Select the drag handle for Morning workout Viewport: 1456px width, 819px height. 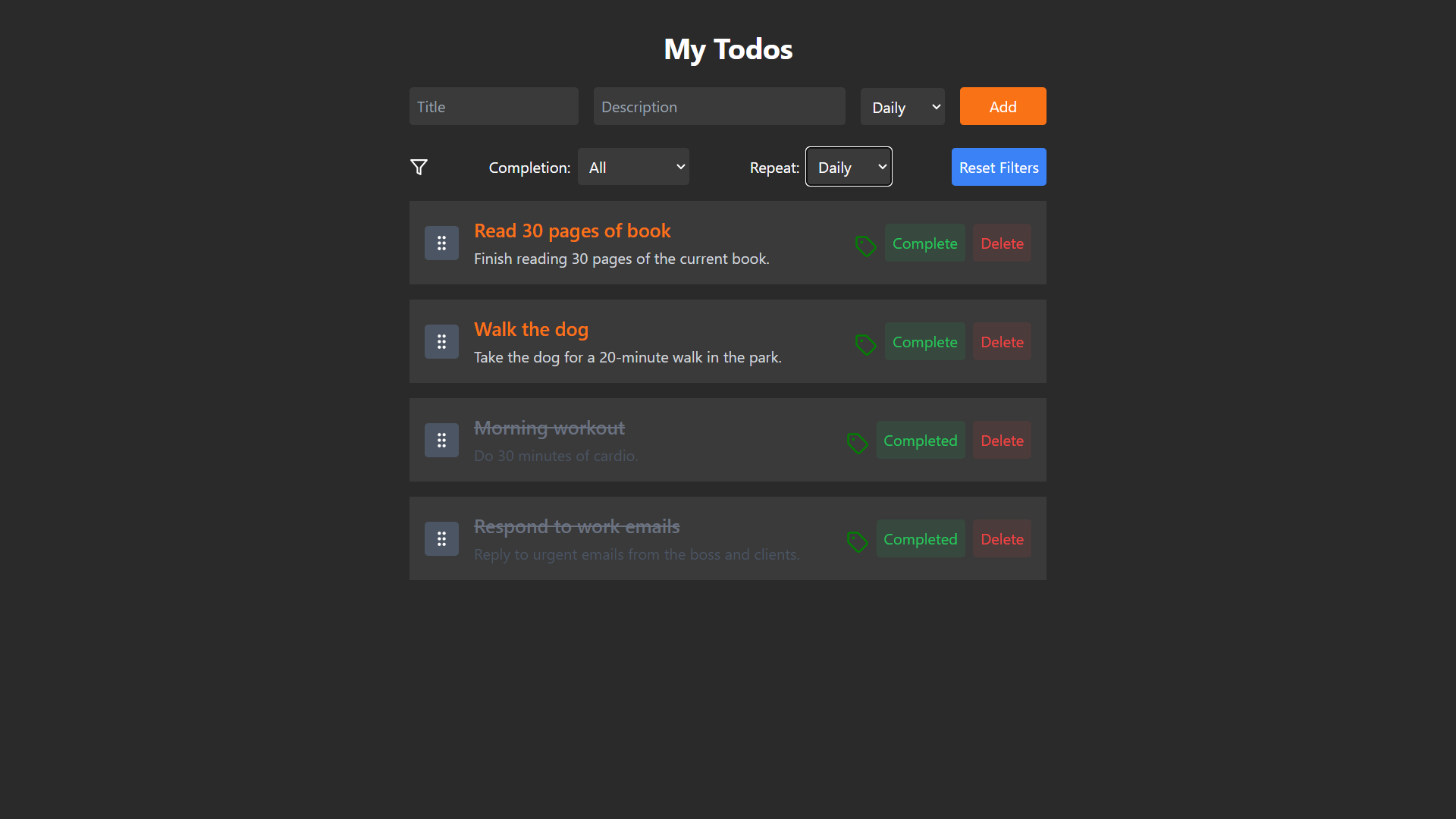(441, 440)
